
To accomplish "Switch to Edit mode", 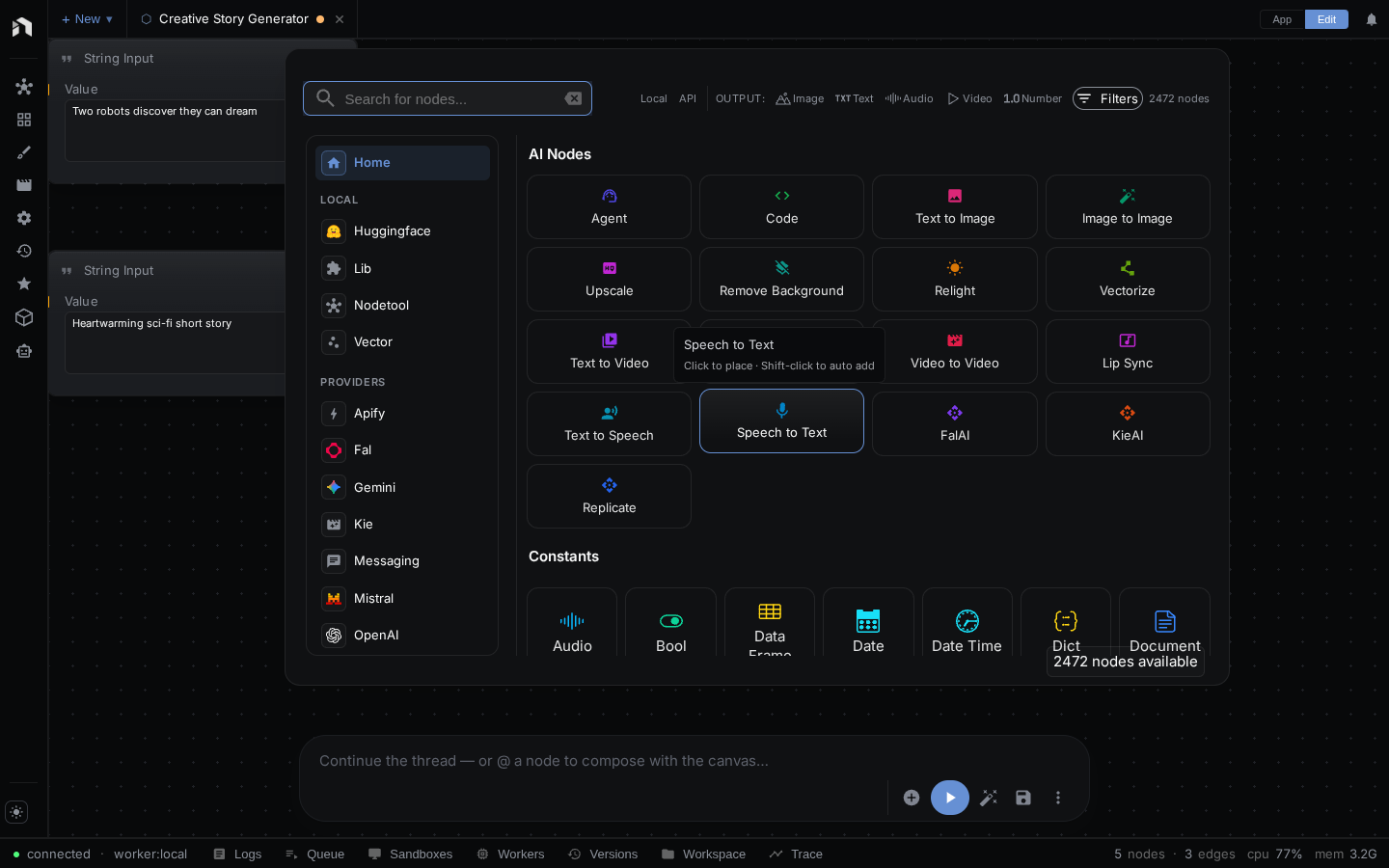I will point(1326,19).
